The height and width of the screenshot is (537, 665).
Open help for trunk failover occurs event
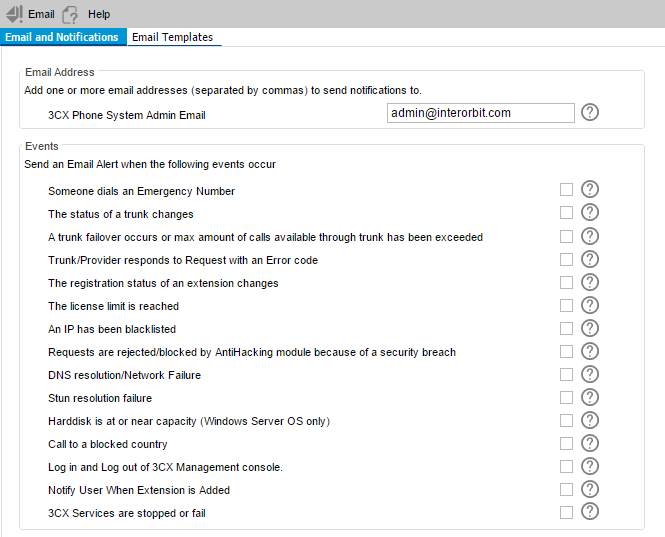click(590, 236)
